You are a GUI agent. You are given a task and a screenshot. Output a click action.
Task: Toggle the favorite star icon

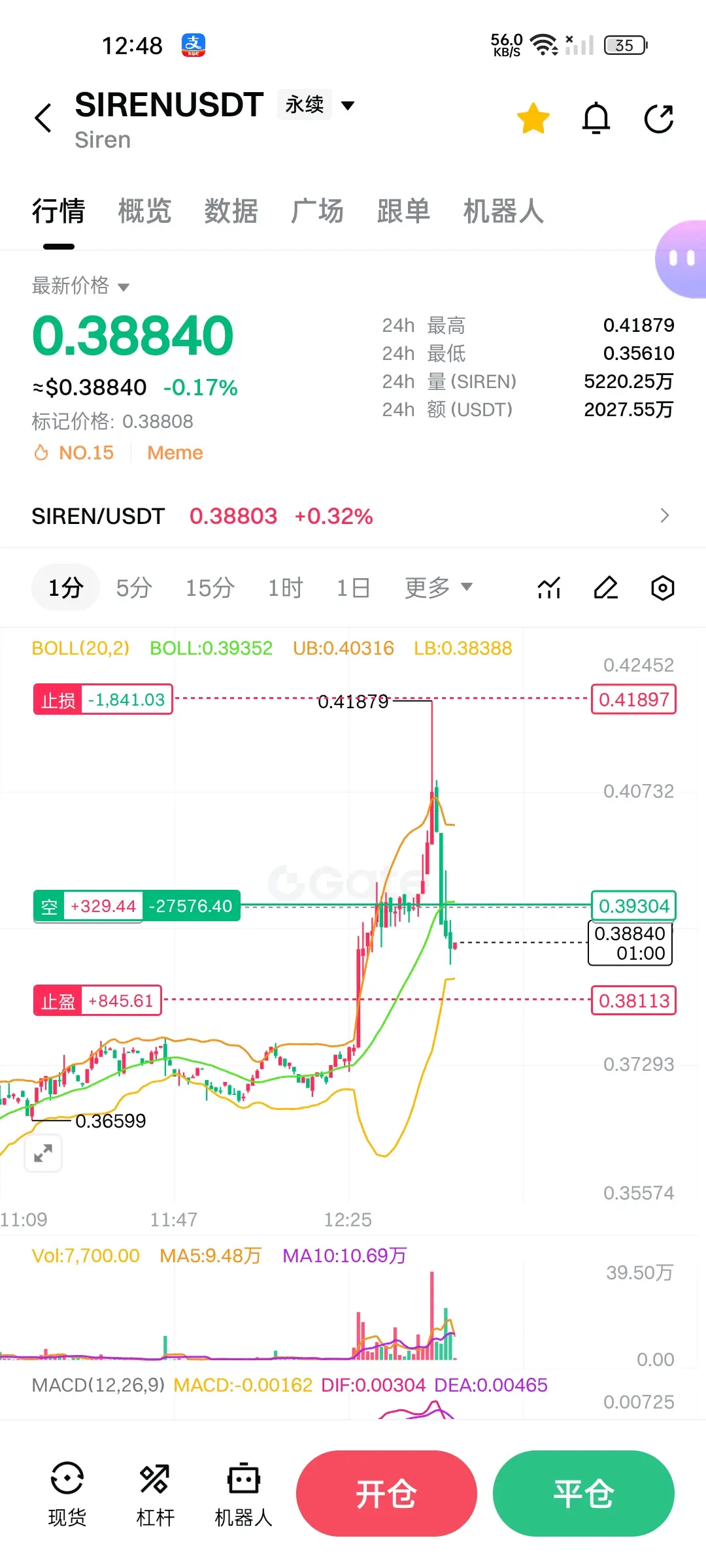click(x=533, y=118)
